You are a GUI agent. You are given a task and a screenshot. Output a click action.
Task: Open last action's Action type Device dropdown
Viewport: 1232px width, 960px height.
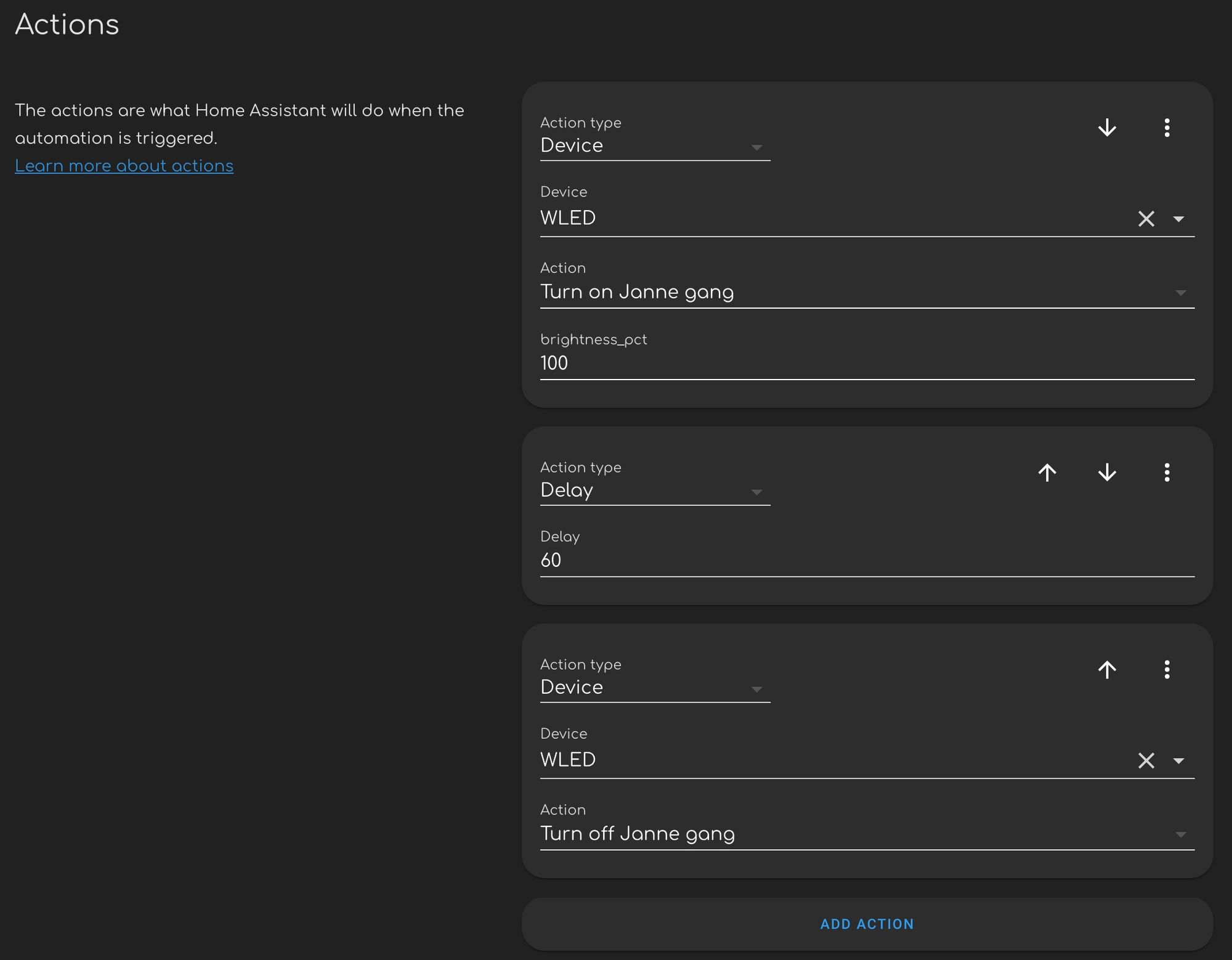point(654,688)
